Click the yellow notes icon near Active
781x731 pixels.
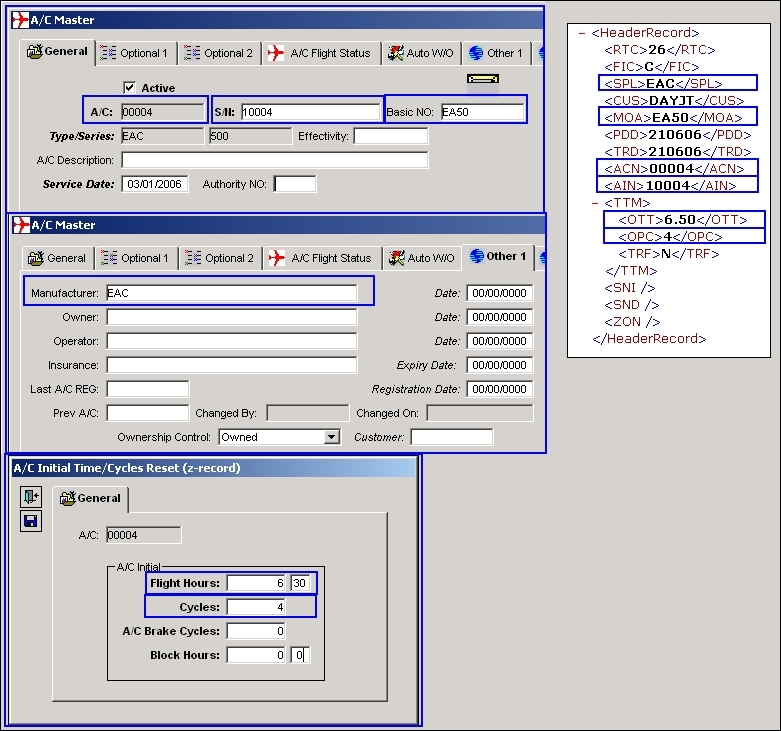pyautogui.click(x=483, y=79)
